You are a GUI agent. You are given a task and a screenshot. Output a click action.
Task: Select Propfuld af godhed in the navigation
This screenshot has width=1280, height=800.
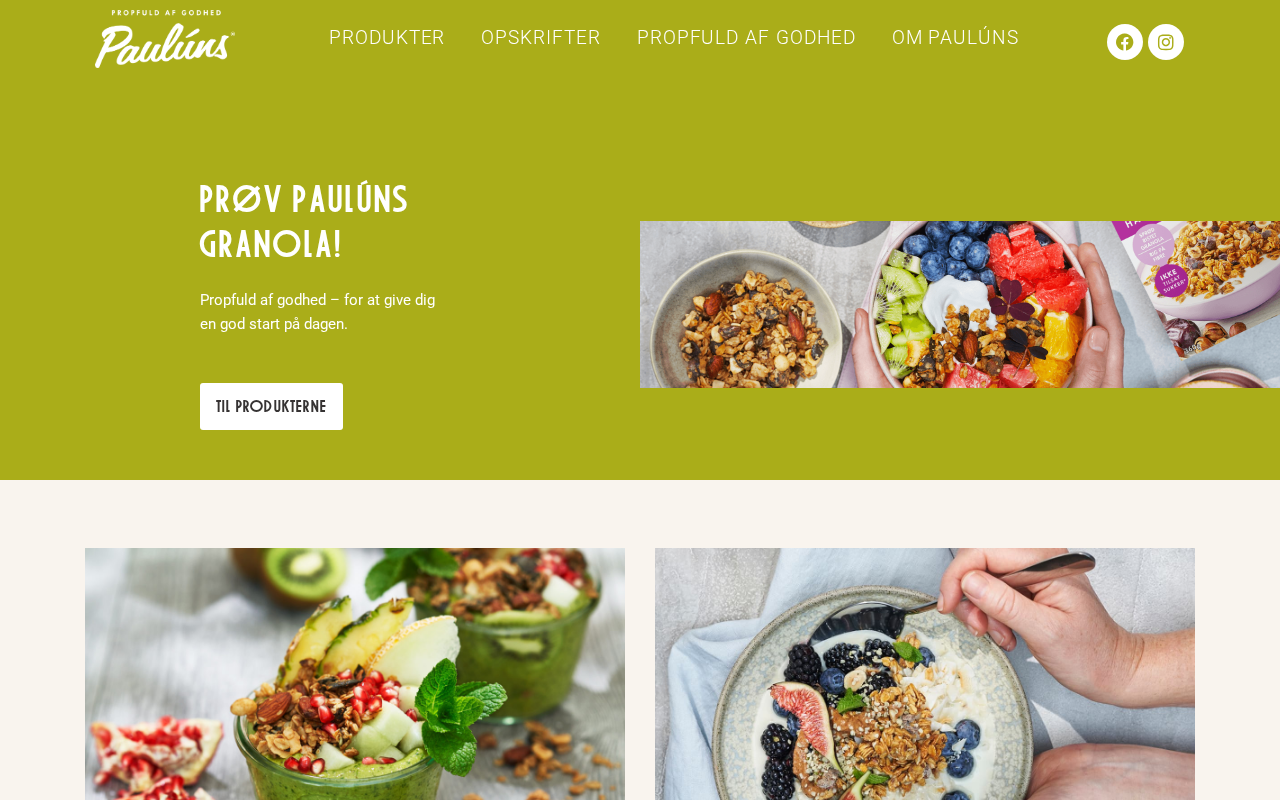point(746,37)
